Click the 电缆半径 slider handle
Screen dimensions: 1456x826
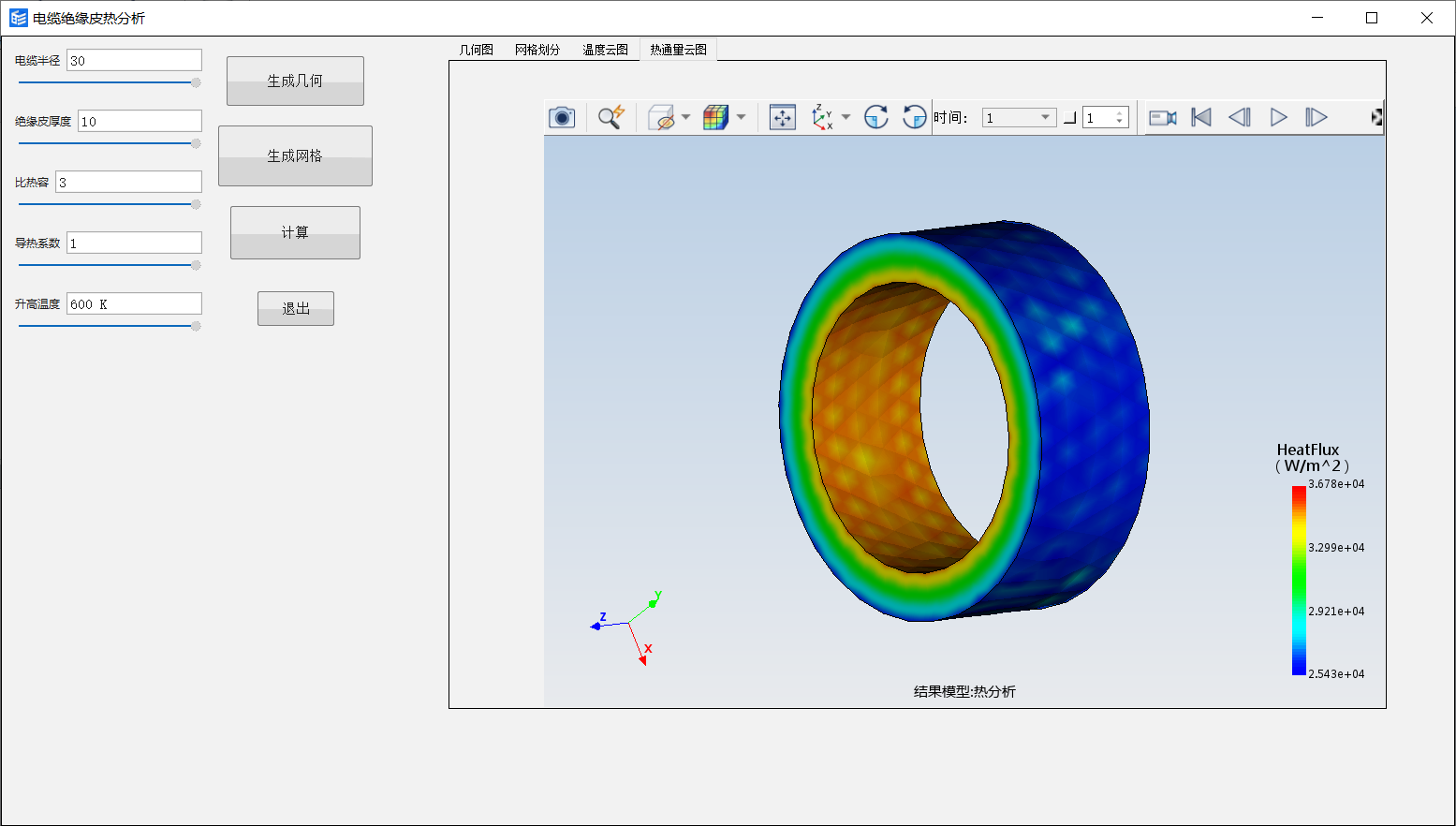pos(196,82)
